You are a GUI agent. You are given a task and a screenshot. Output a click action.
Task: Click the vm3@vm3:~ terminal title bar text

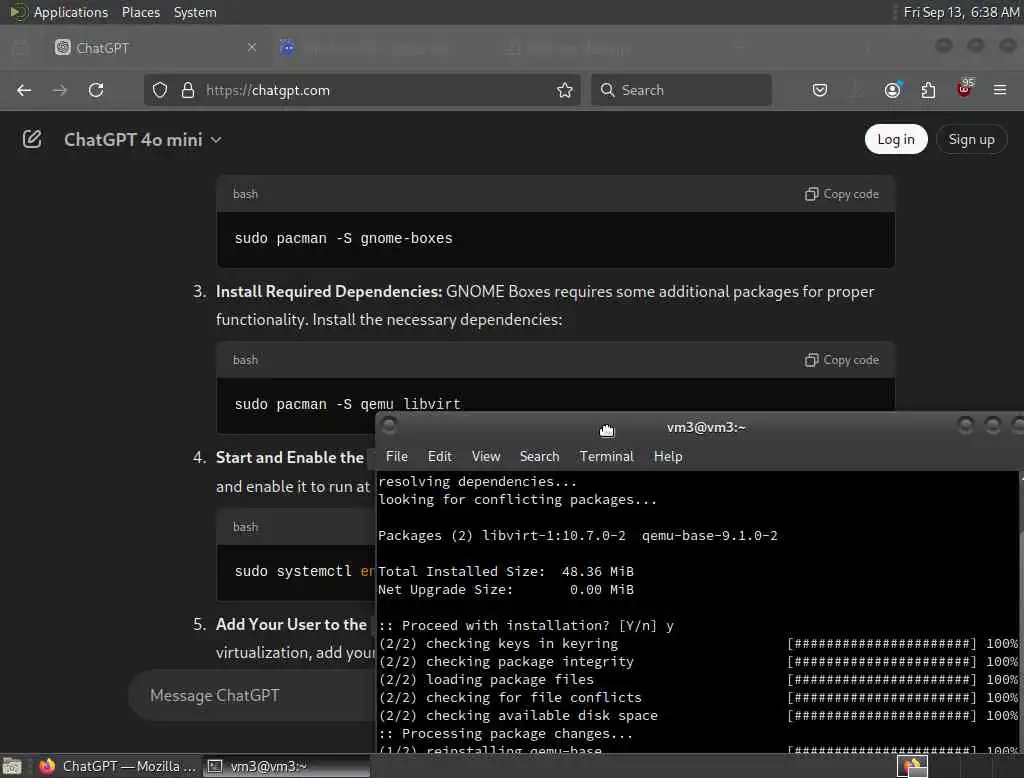[706, 427]
